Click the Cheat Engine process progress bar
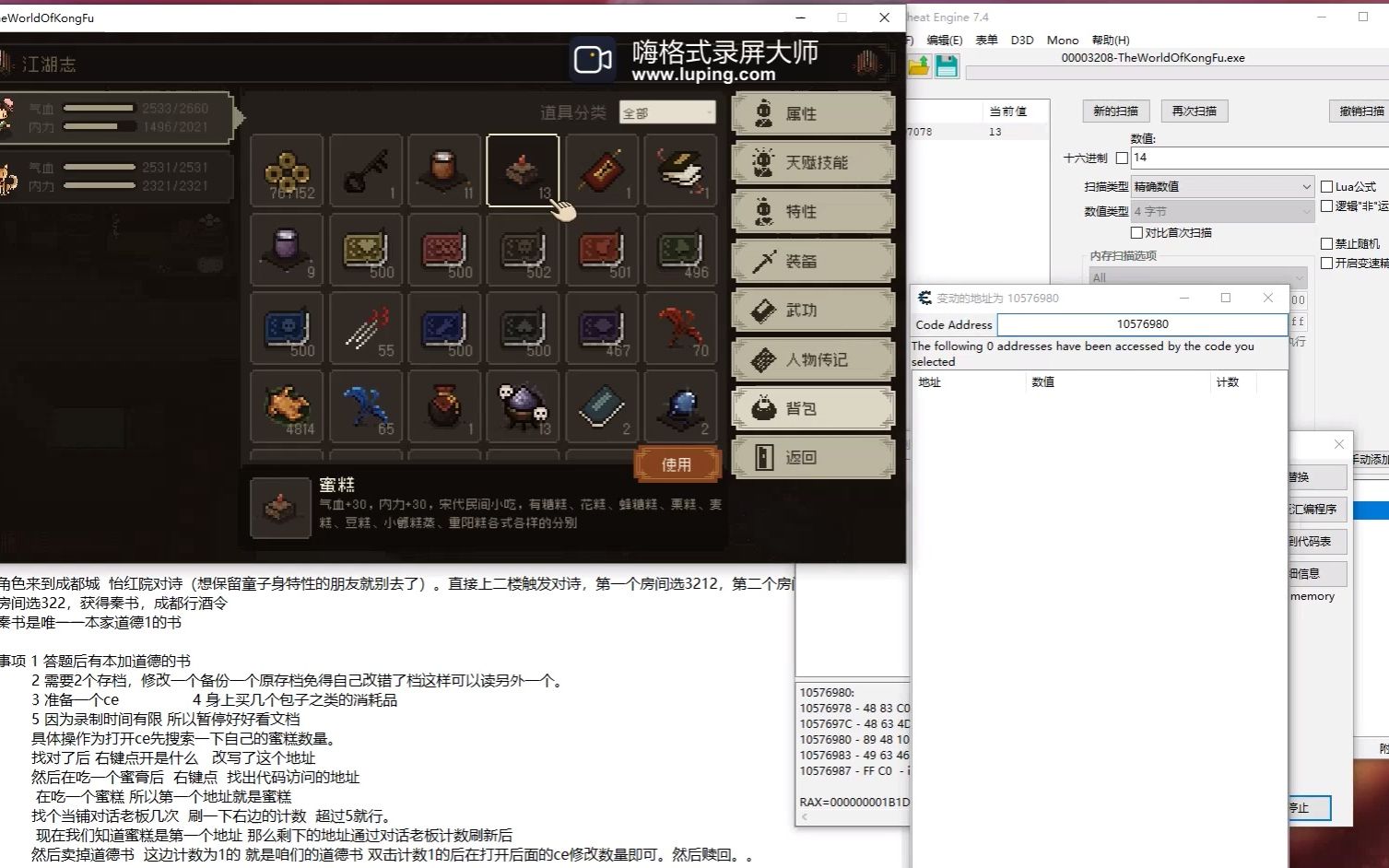The height and width of the screenshot is (868, 1389). [1176, 72]
